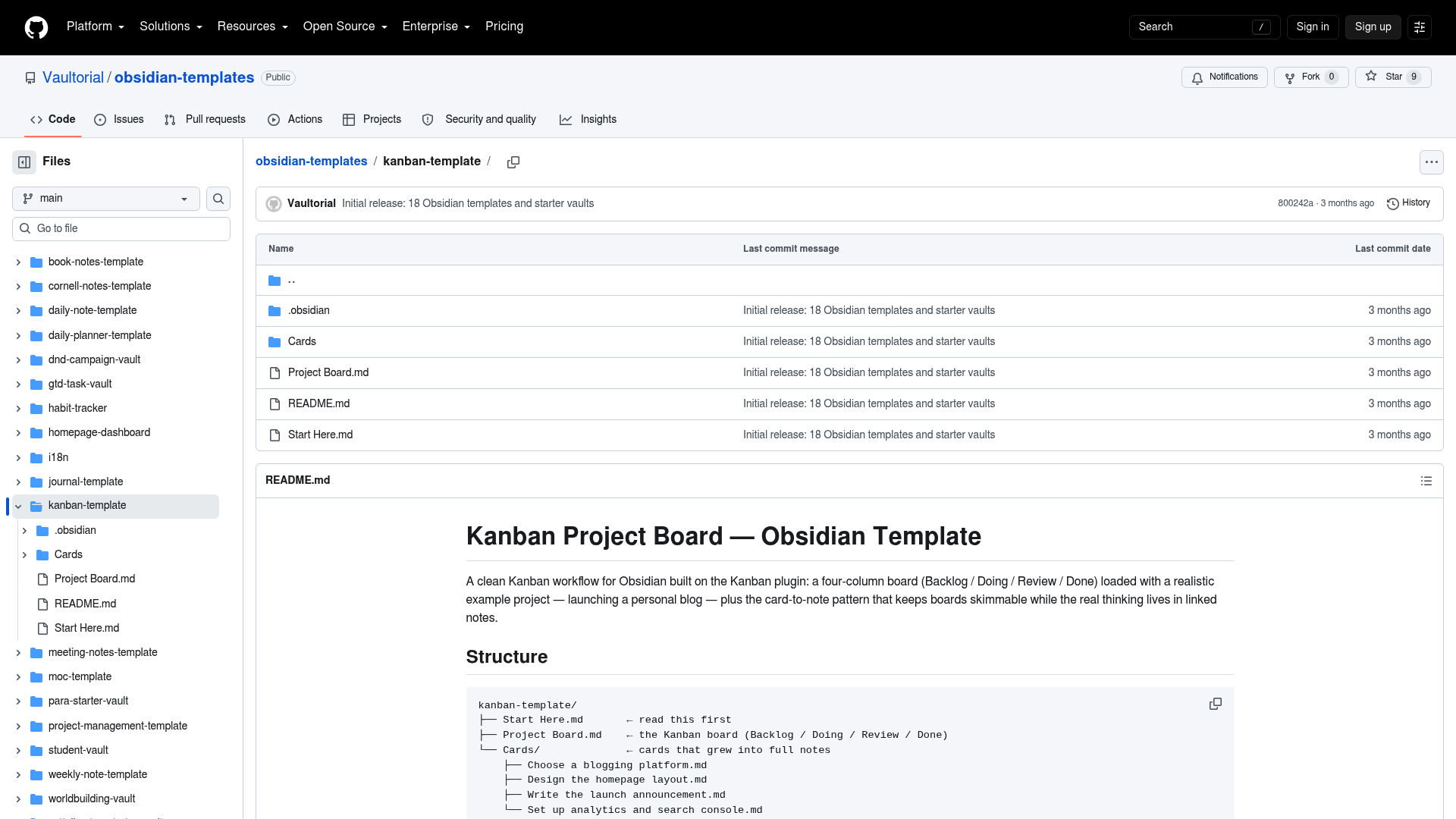Click the kanban-template open folder icon in tree
1456x819 pixels.
(x=36, y=506)
